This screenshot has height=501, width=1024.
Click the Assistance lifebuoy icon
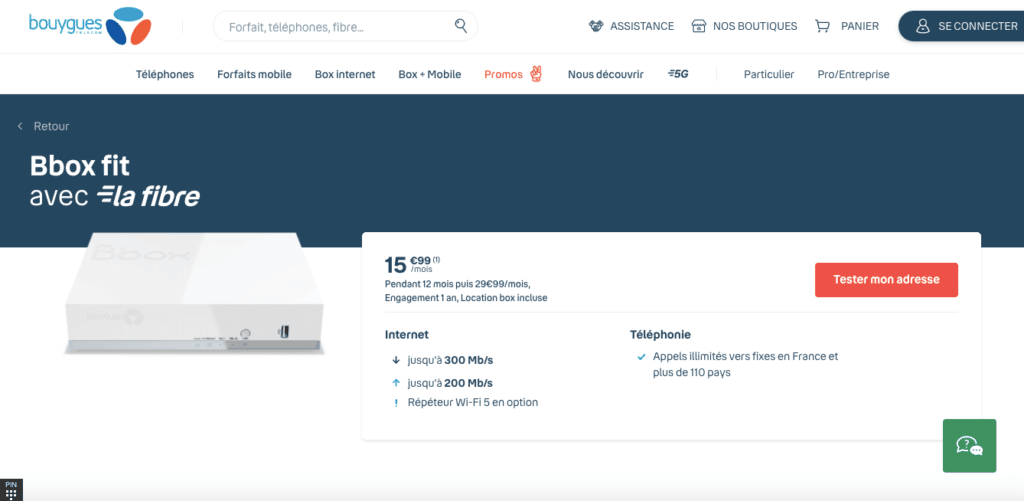click(x=596, y=26)
